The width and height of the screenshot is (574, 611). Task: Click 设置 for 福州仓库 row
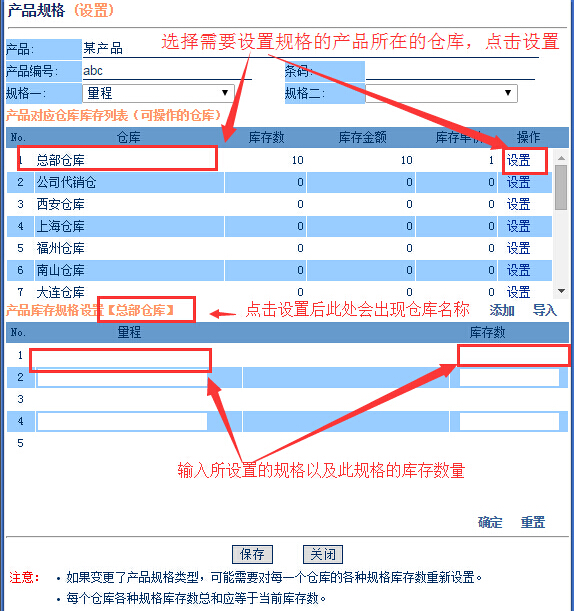point(518,248)
